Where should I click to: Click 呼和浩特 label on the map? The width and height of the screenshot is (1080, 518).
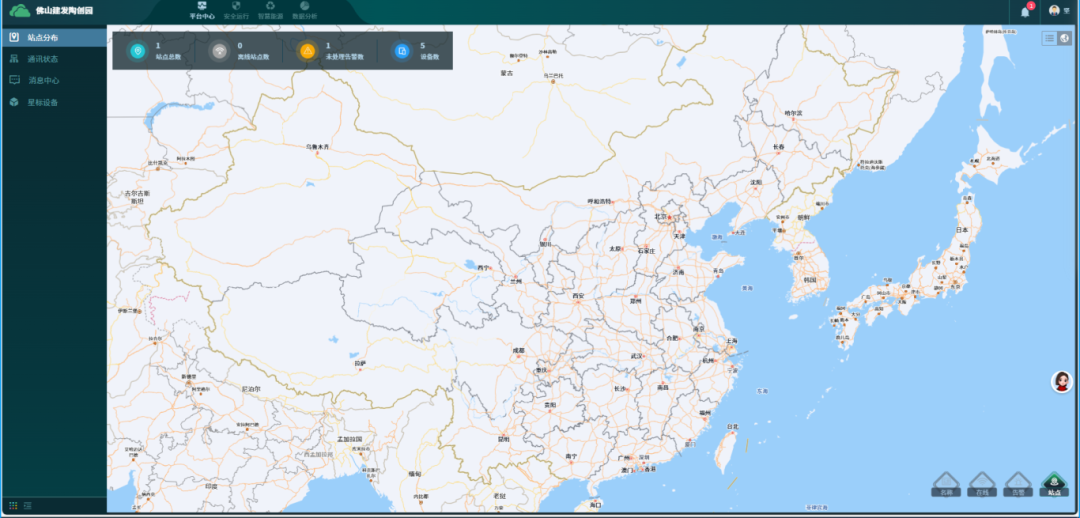pos(599,201)
